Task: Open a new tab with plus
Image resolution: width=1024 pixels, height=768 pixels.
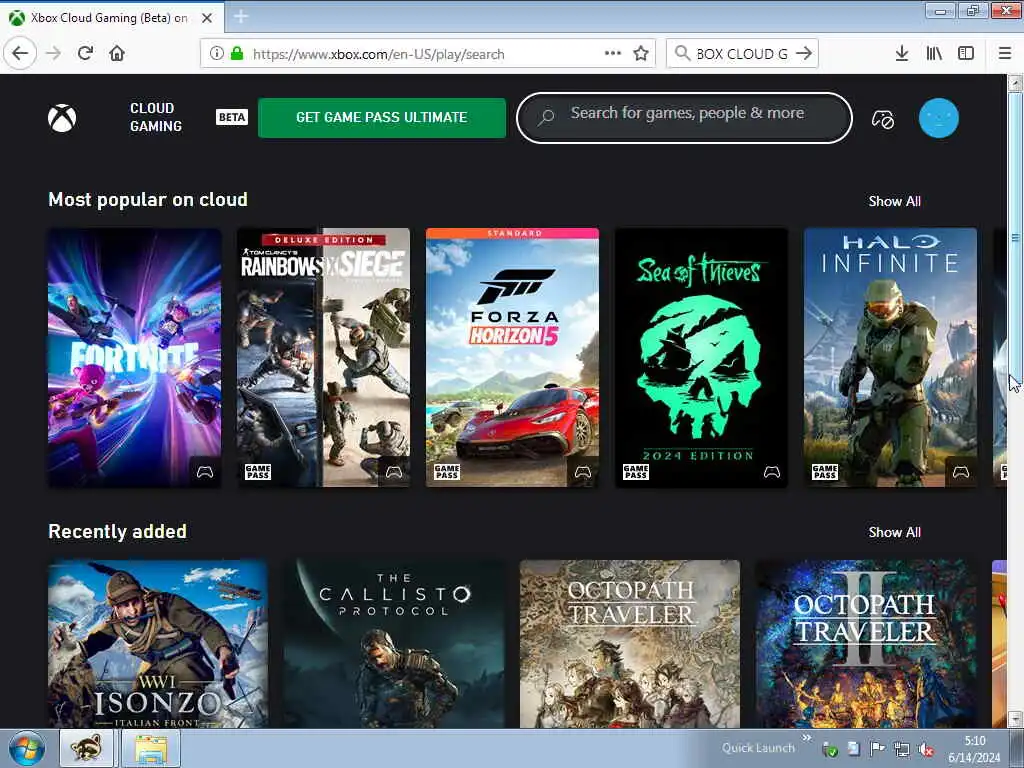Action: click(240, 17)
